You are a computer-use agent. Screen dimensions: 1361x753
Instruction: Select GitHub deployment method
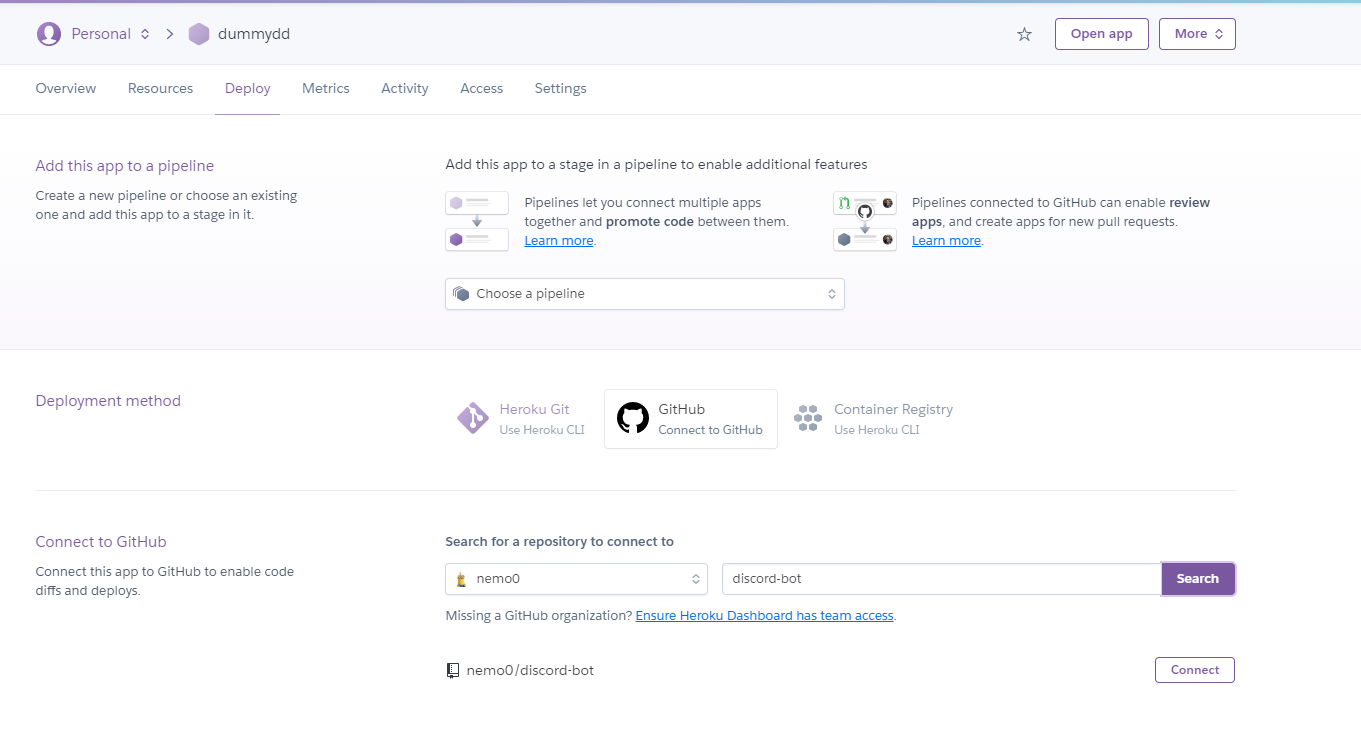[x=691, y=419]
